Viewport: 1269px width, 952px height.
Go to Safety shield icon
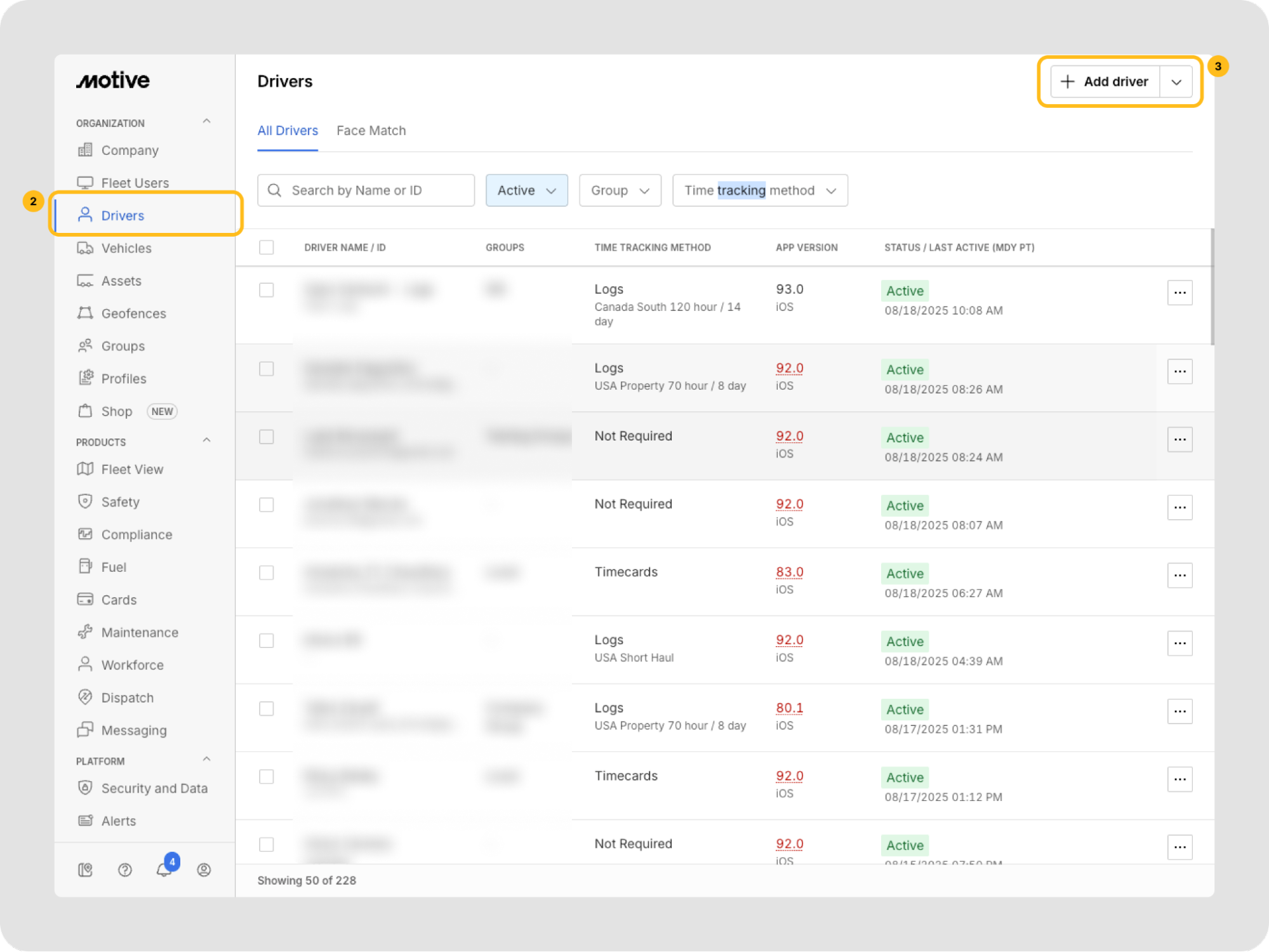click(x=85, y=501)
